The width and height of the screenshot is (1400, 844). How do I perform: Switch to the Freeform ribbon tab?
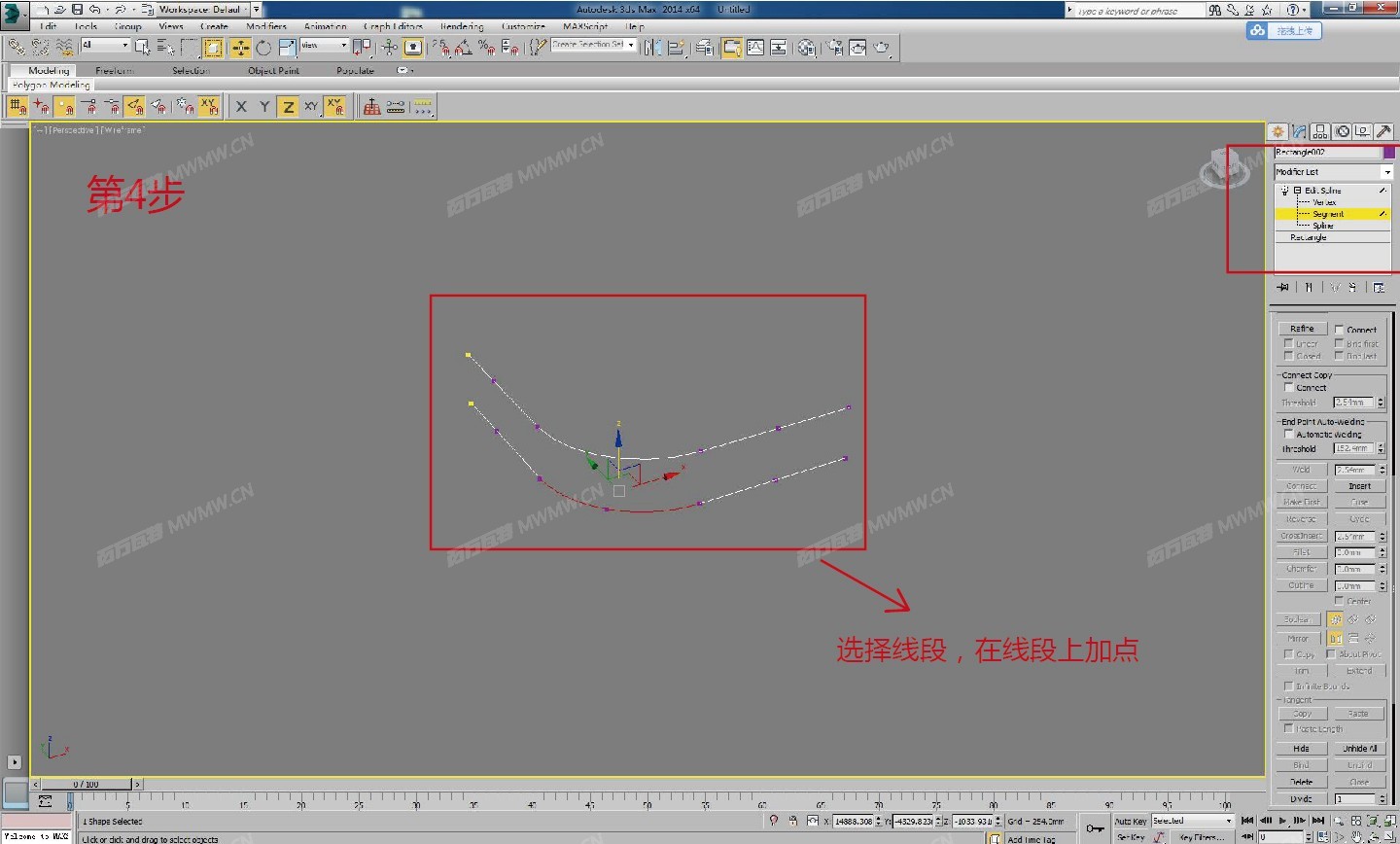[x=115, y=70]
